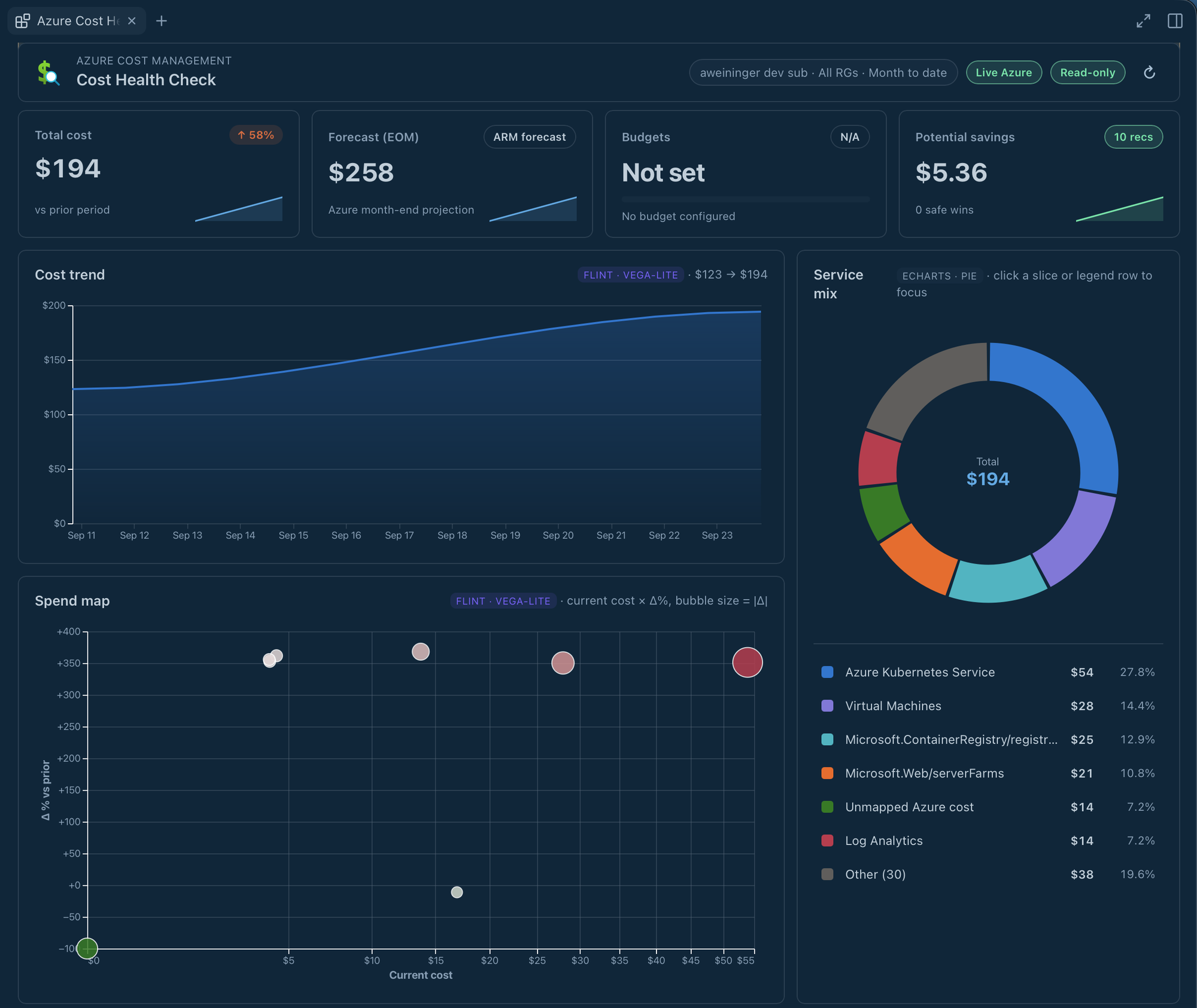Click the $194 total in donut center
1197x1008 pixels.
988,479
